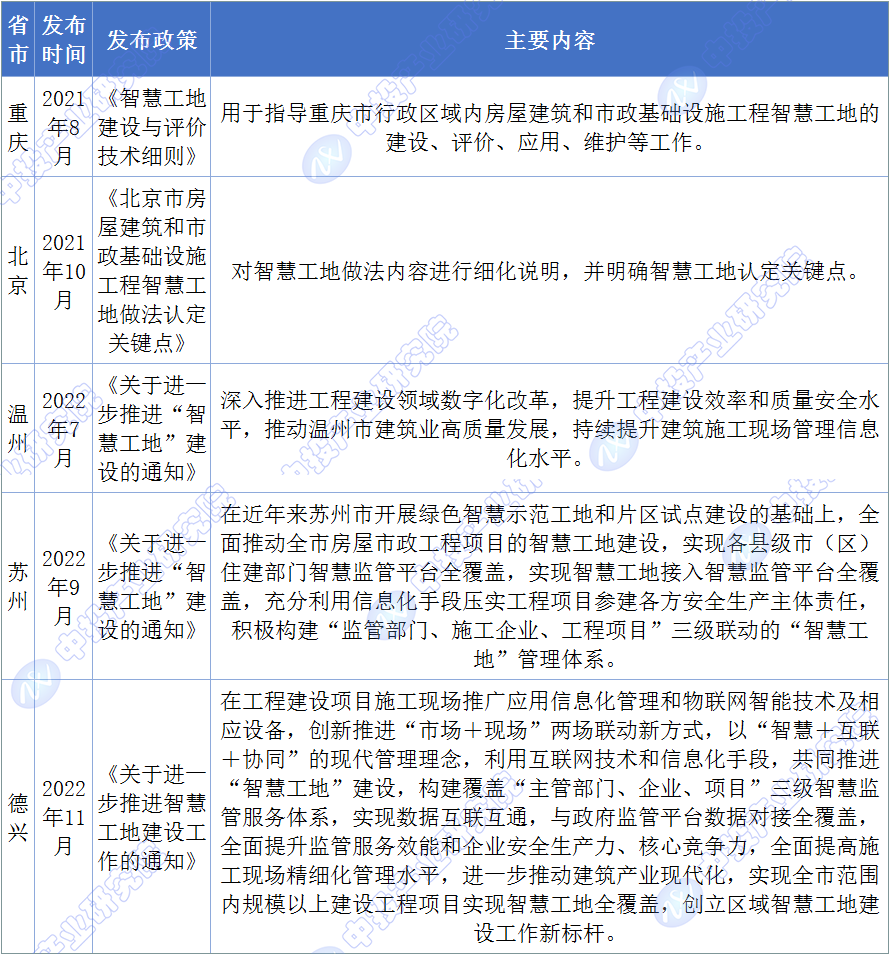Select the Beijing row content about 认定关键点

coord(549,271)
